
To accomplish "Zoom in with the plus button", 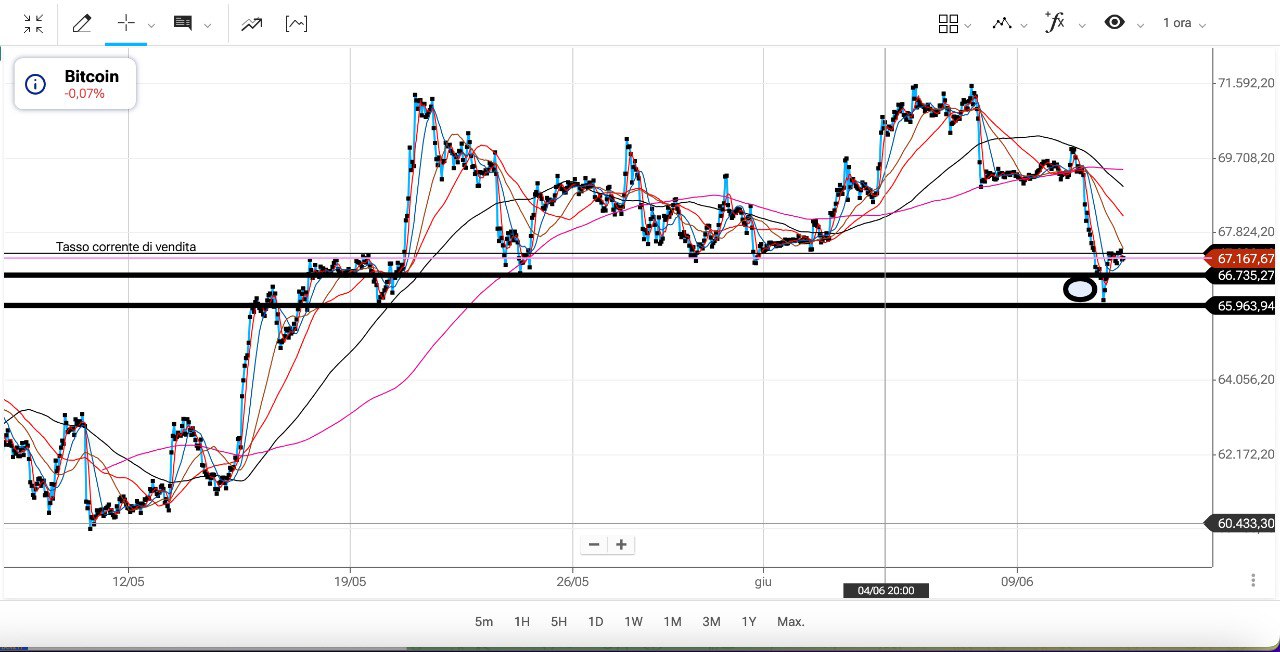I will (621, 545).
